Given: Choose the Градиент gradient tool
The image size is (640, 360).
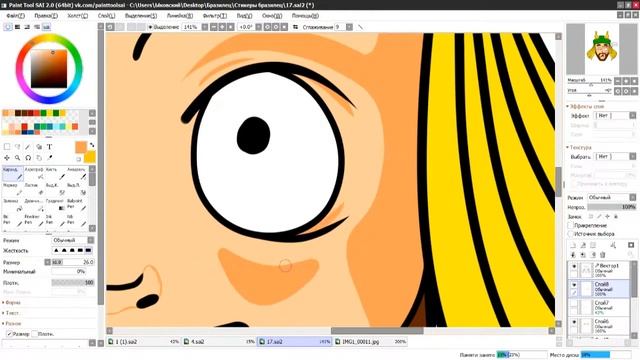Looking at the screenshot, I should pos(56,205).
